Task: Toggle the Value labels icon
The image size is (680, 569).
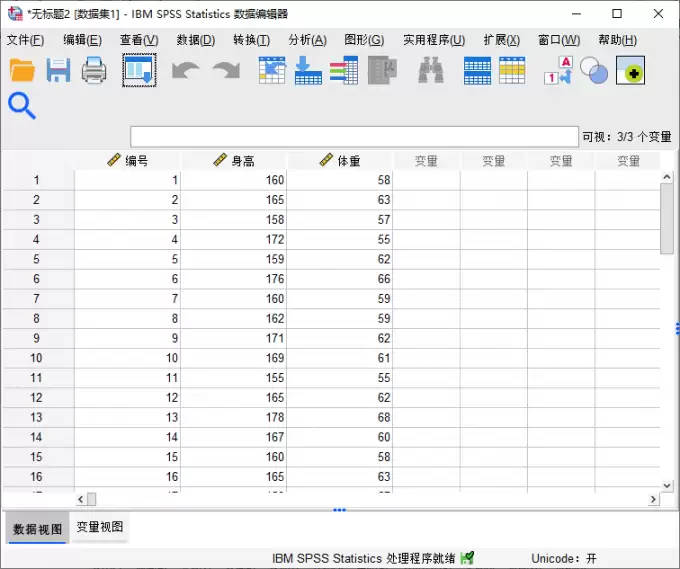Action: click(559, 70)
